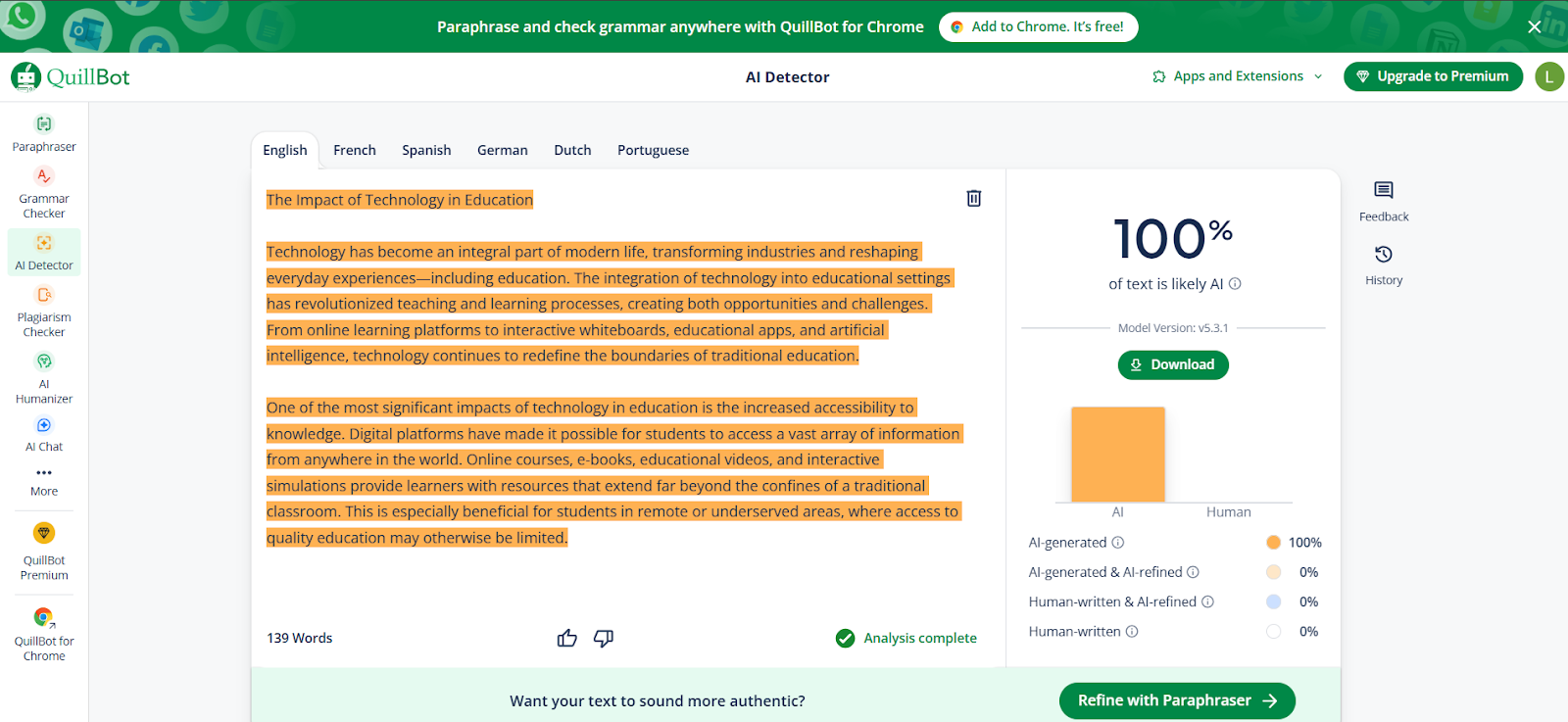Click the pale AI-generated & AI-refined dot

(1273, 572)
